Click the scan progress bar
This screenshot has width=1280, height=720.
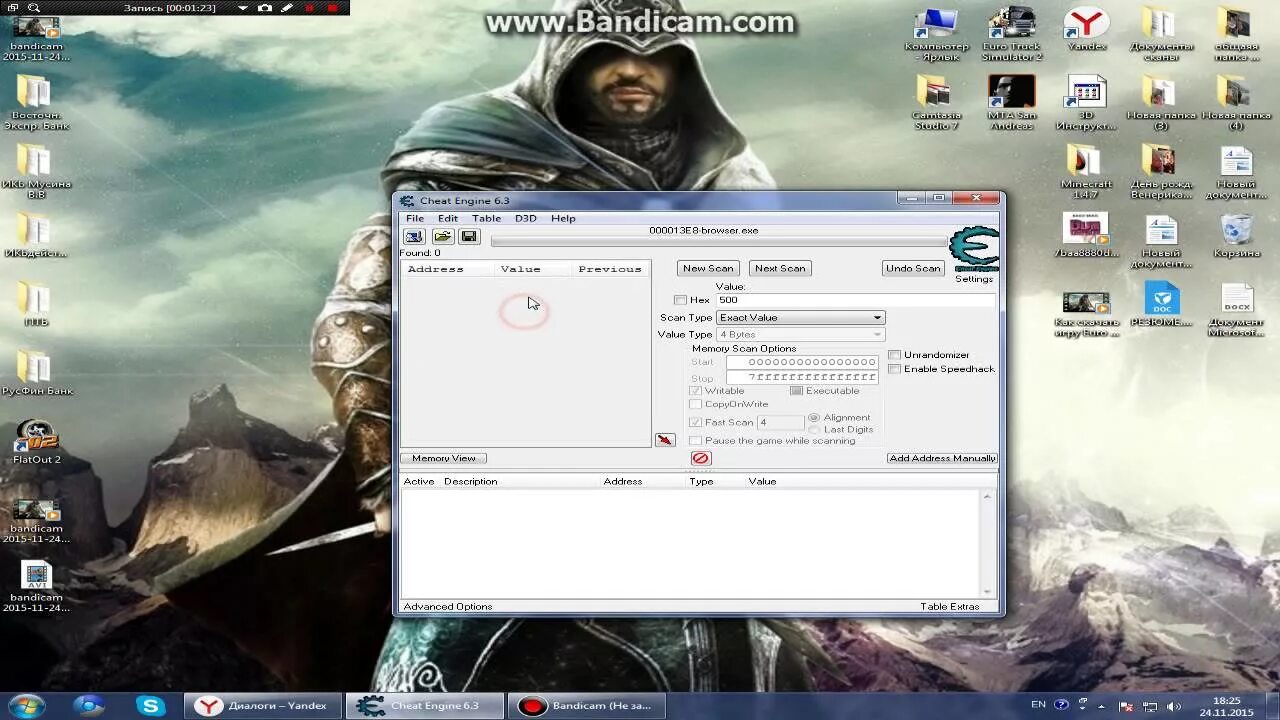[x=718, y=241]
